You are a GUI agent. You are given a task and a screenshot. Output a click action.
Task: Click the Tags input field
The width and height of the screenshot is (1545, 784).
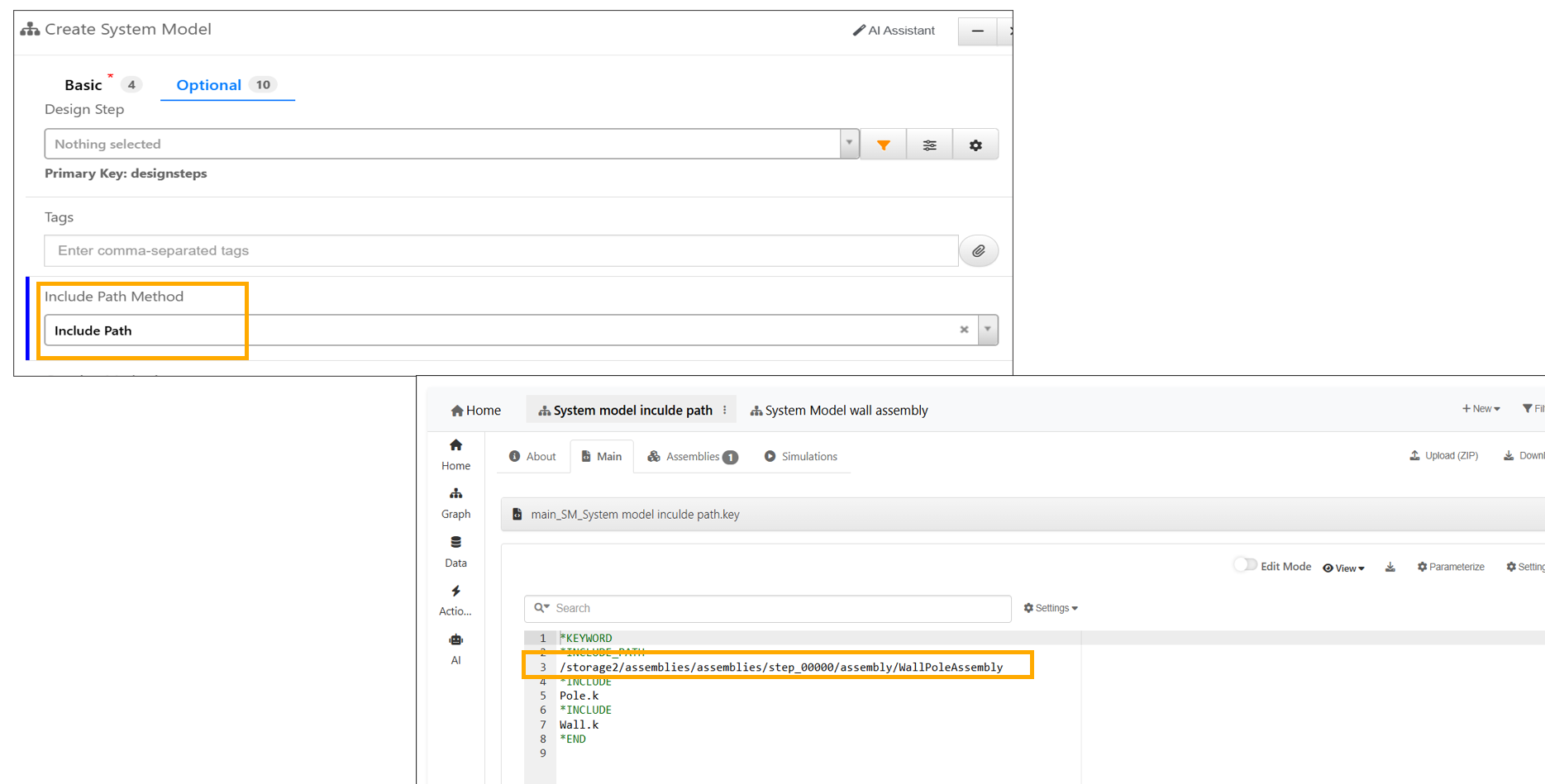tap(500, 251)
